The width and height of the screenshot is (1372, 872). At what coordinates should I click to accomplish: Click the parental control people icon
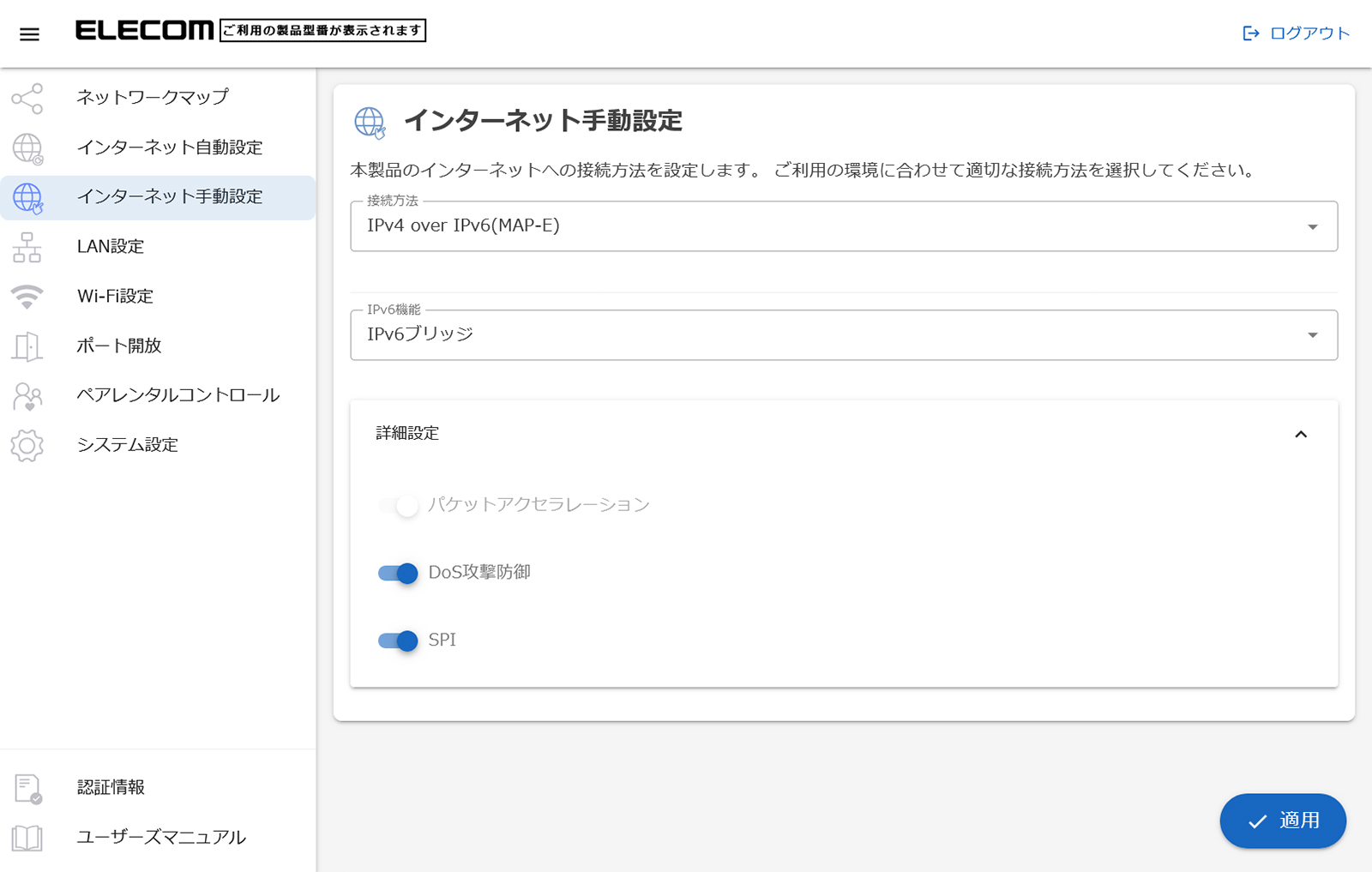click(27, 396)
